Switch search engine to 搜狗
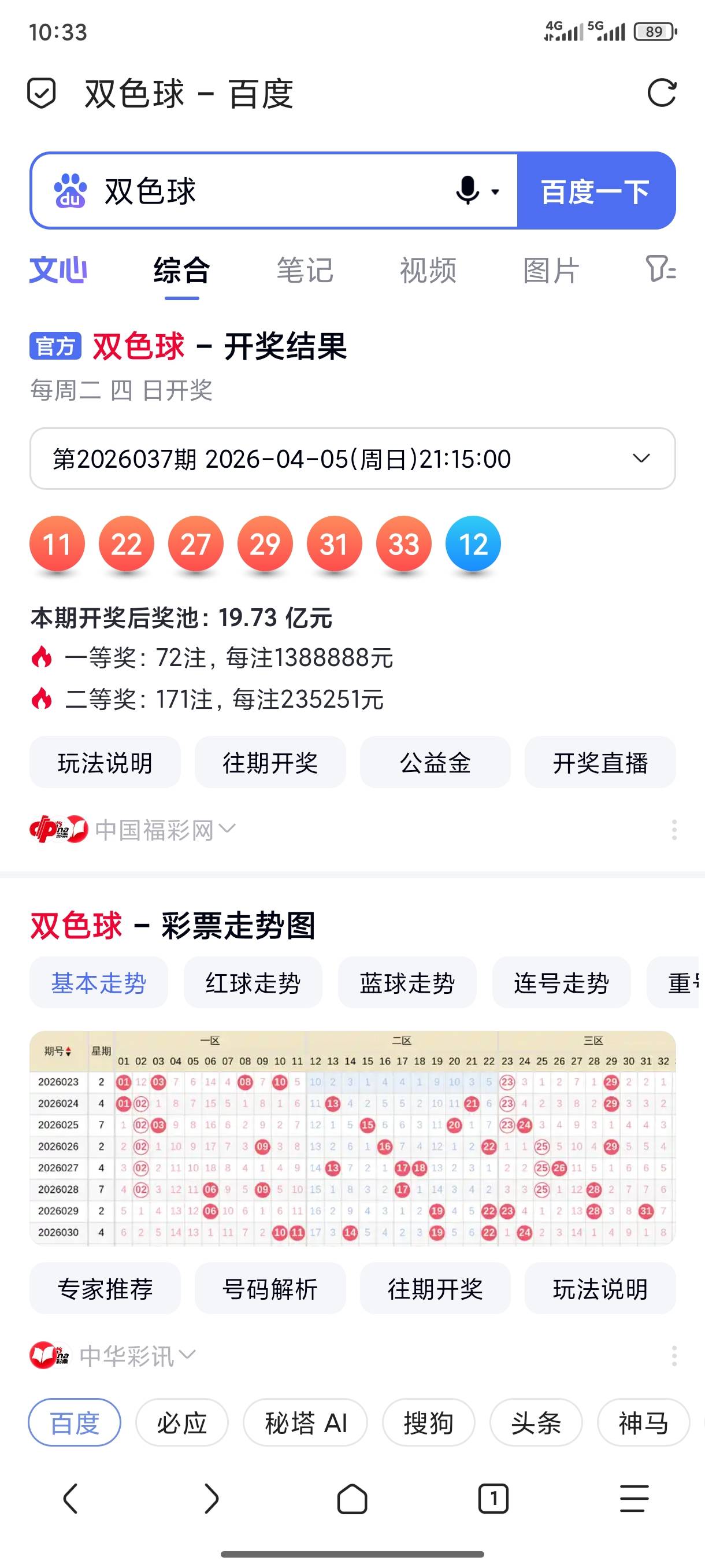This screenshot has width=705, height=1568. coord(428,1422)
